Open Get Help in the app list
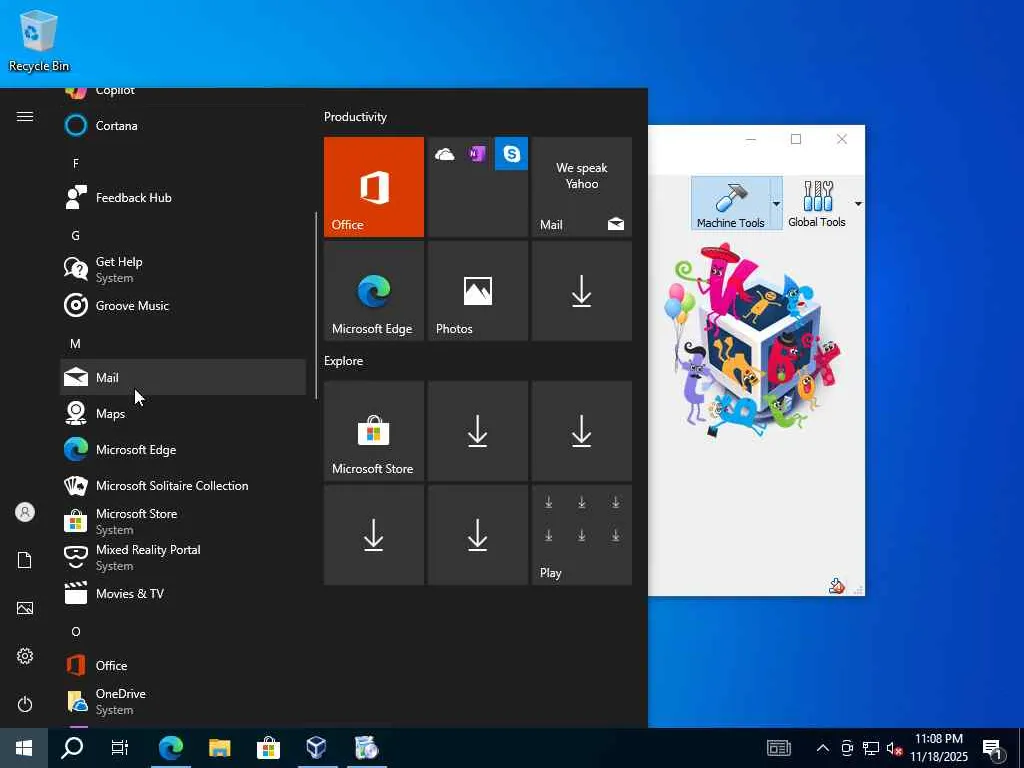Image resolution: width=1024 pixels, height=768 pixels. pos(183,269)
